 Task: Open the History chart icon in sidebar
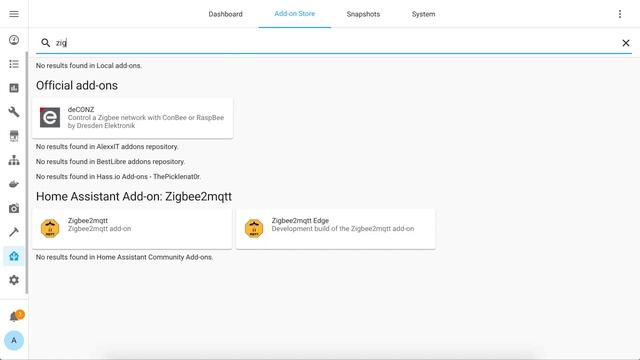click(14, 88)
